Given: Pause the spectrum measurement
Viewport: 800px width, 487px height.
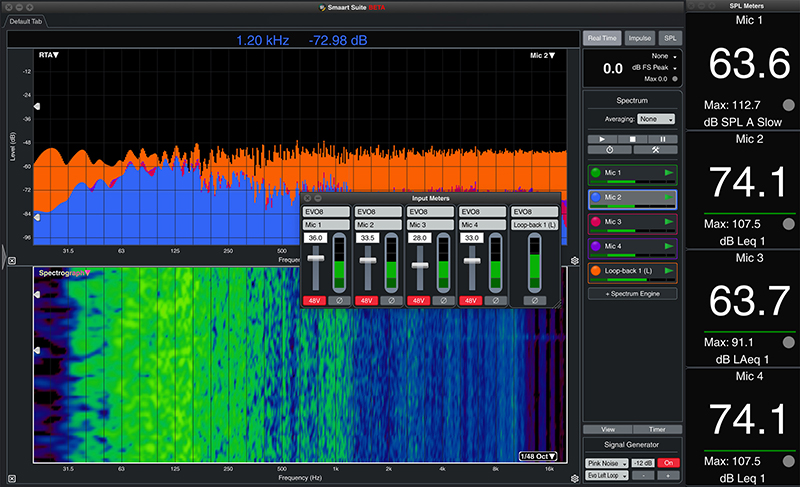Looking at the screenshot, I should tap(661, 137).
